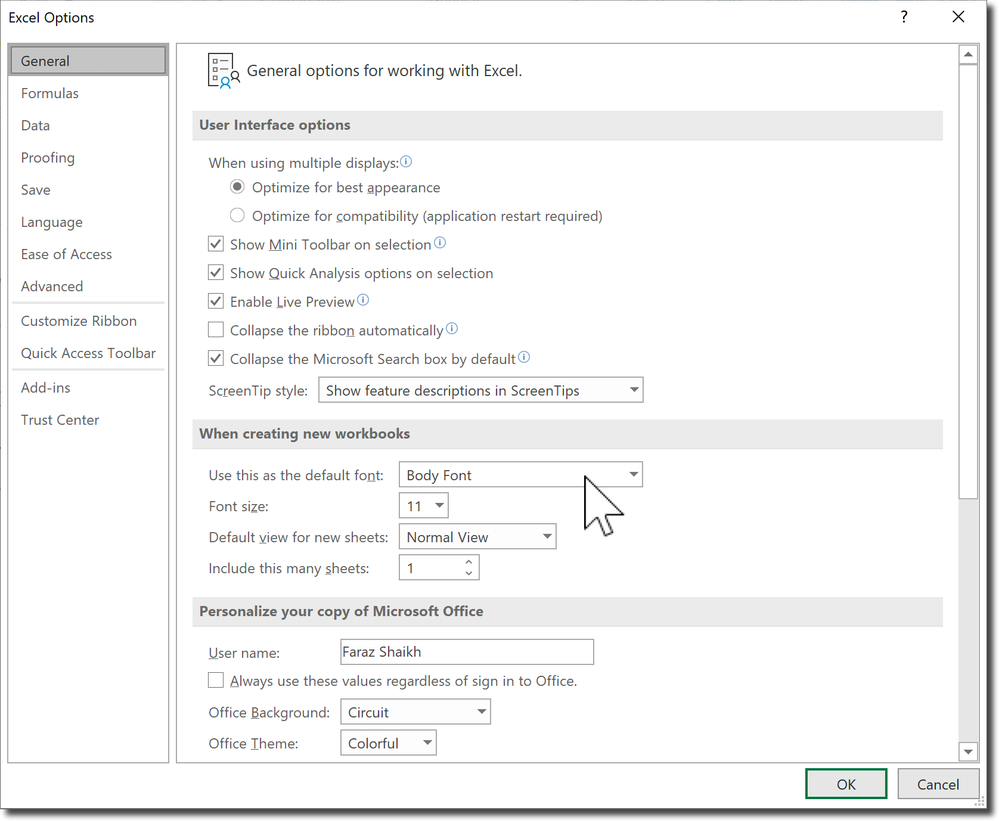Uncheck Show Mini Toolbar on selection
Viewport: 999px width, 821px height.
point(216,244)
